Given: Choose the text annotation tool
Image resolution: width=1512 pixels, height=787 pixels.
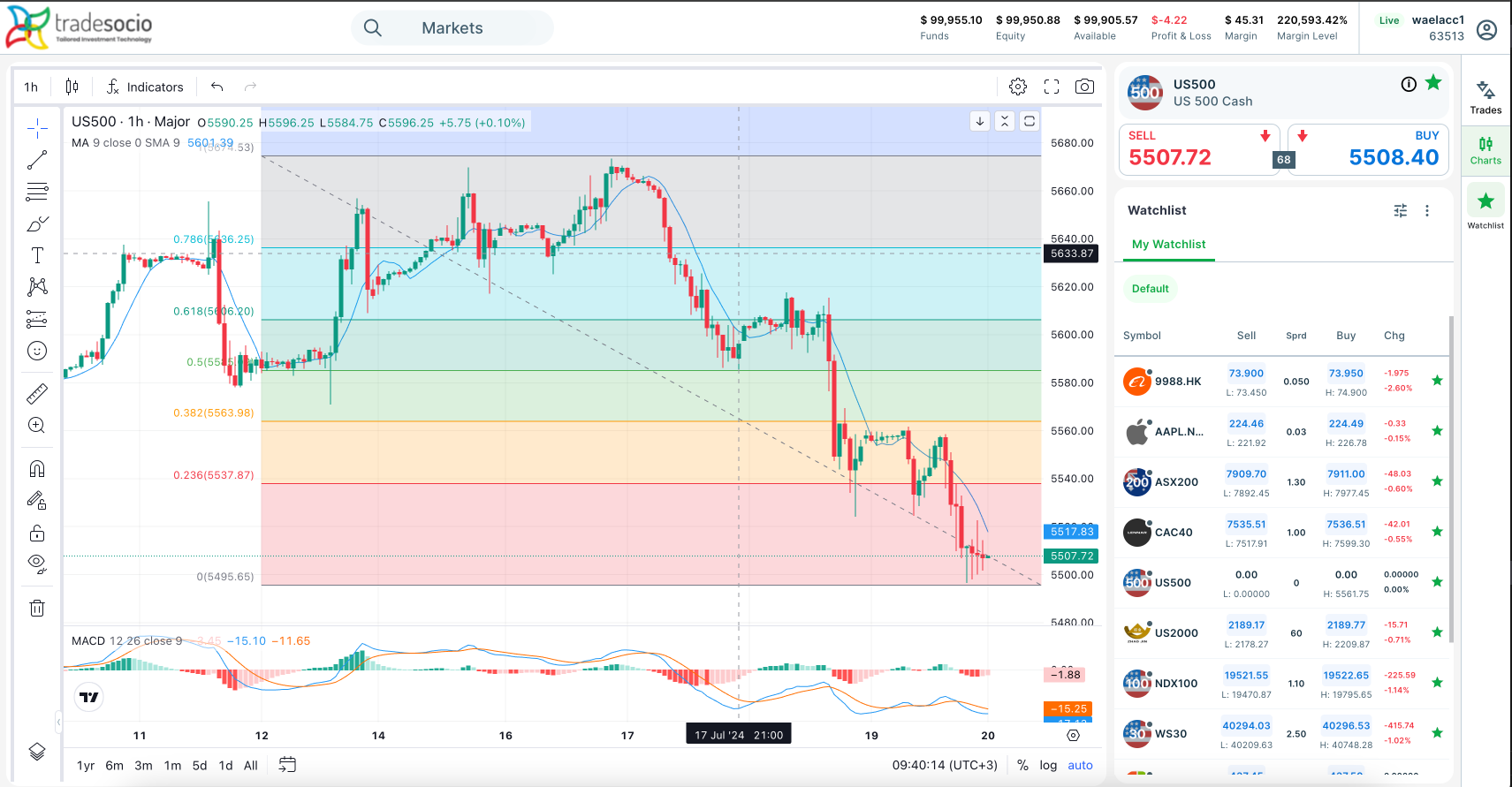Looking at the screenshot, I should point(37,255).
